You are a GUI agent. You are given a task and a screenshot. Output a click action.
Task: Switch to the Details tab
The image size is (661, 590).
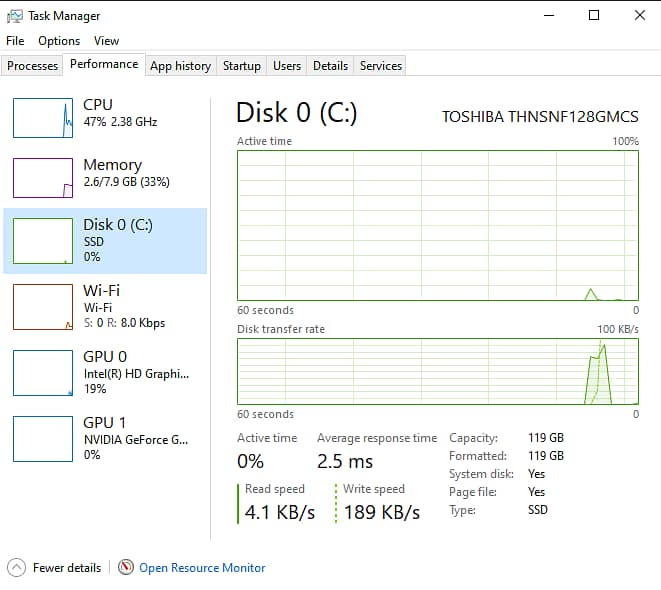click(330, 66)
